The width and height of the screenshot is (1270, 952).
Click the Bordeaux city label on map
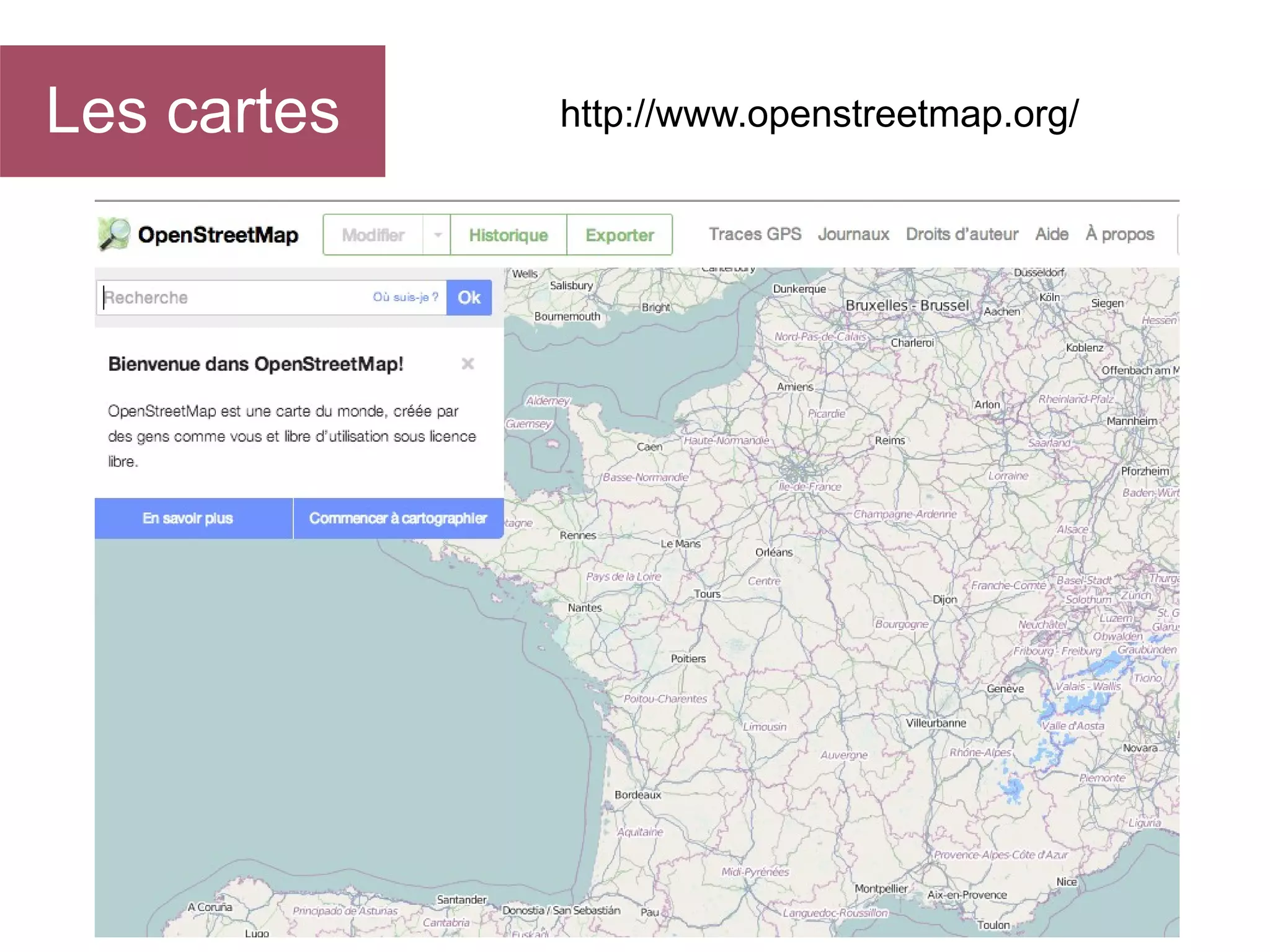637,795
